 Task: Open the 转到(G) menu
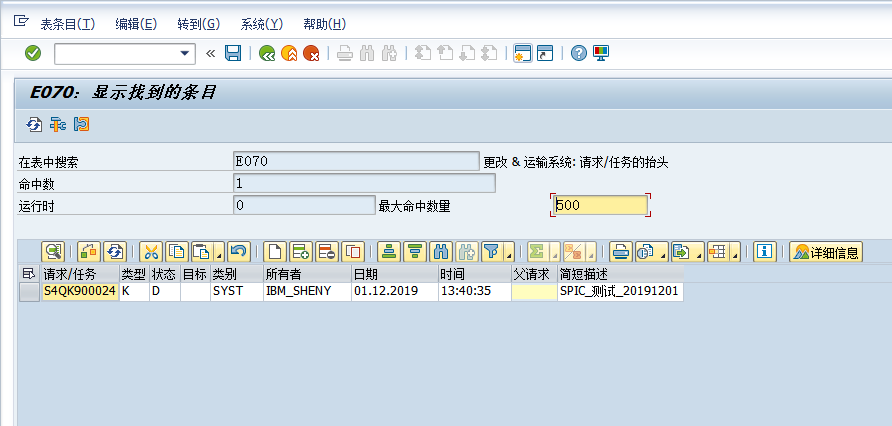click(199, 24)
